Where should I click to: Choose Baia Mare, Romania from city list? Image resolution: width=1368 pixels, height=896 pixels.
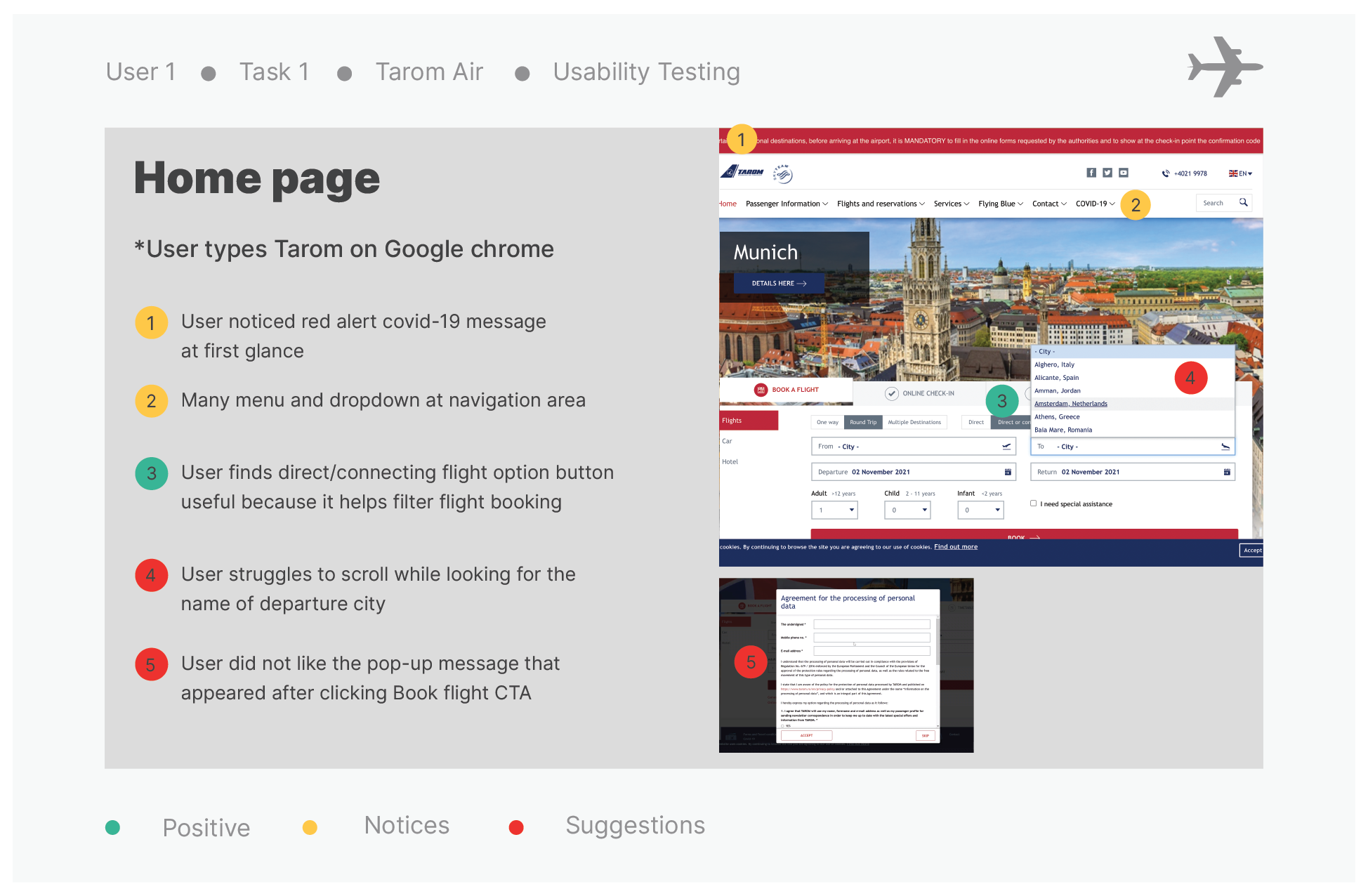coord(1132,430)
